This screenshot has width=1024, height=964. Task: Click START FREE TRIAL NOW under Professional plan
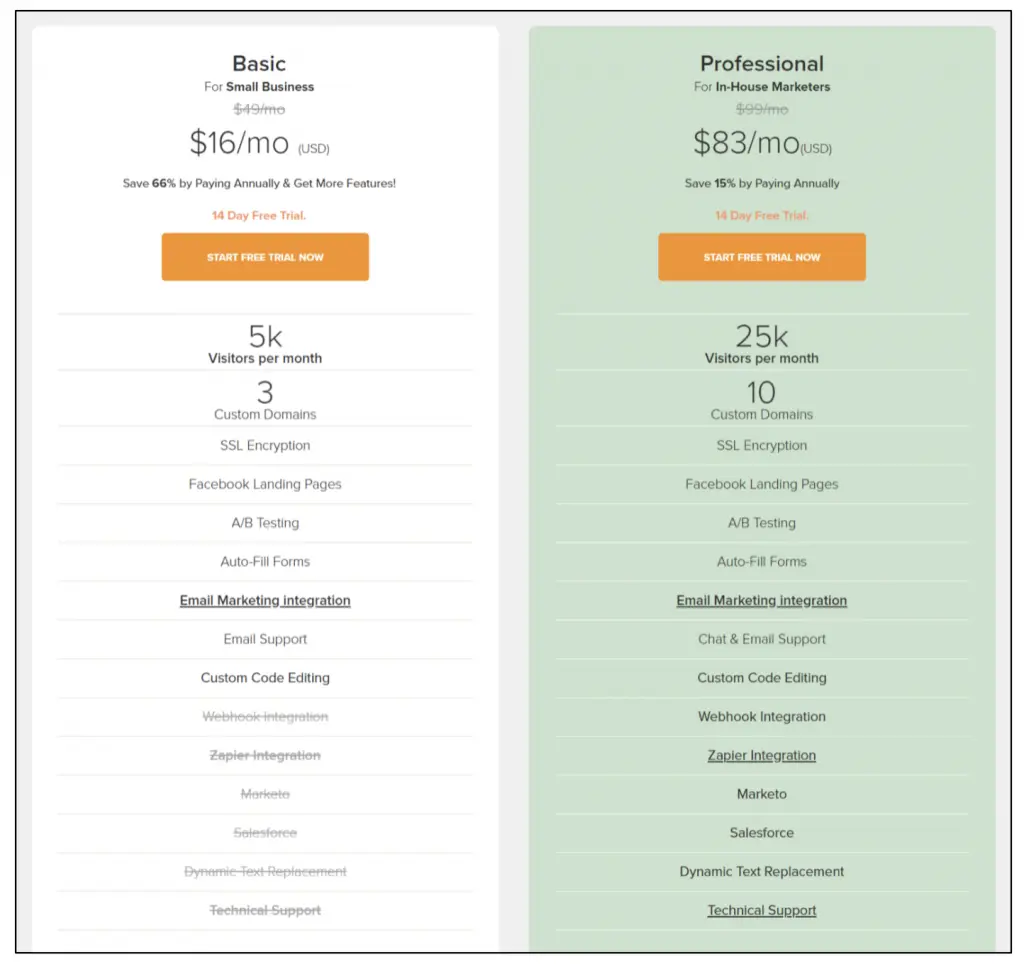[x=761, y=256]
